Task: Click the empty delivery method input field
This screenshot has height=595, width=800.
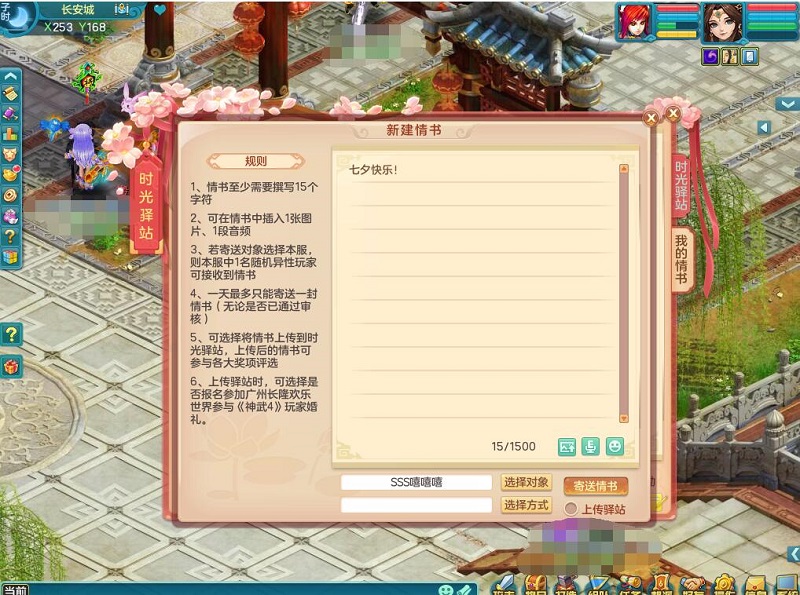Action: tap(416, 505)
